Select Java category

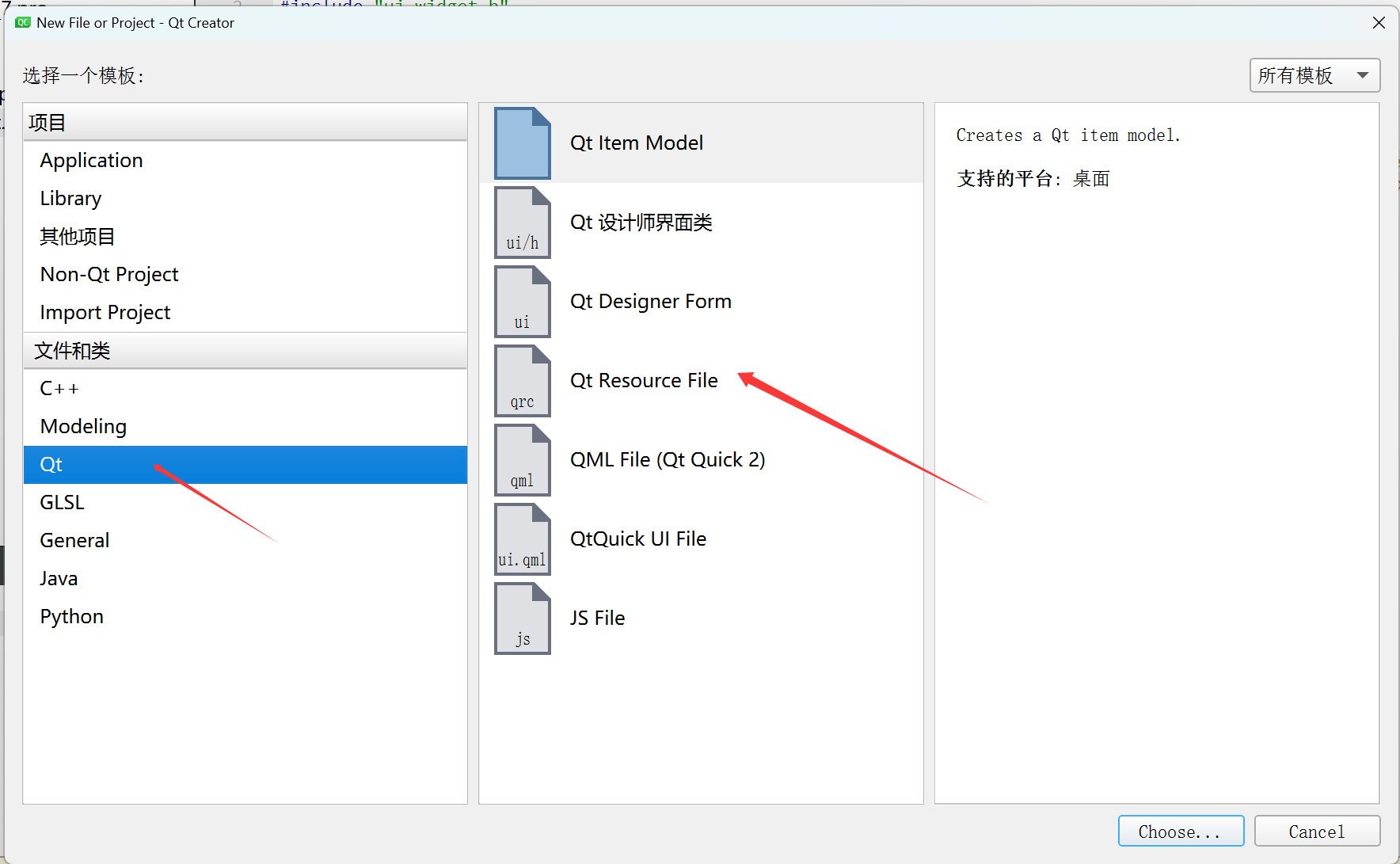(x=245, y=578)
